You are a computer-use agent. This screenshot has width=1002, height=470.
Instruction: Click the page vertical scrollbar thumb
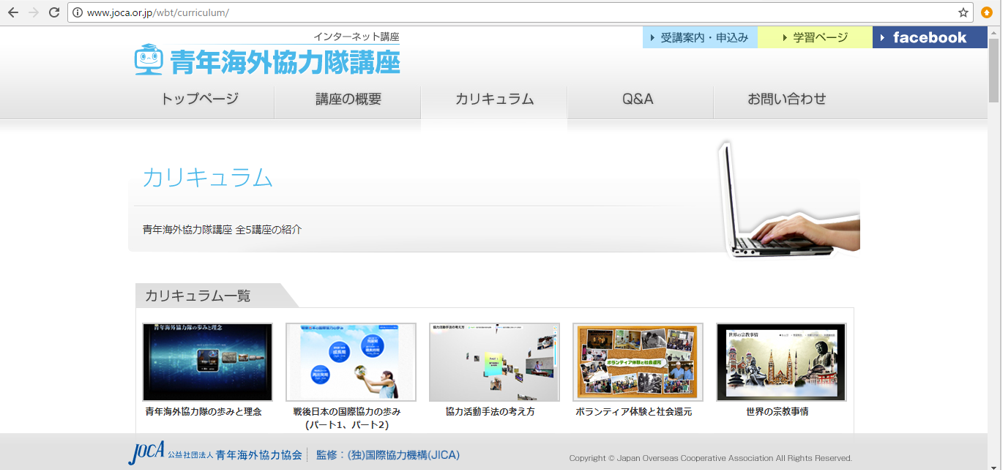point(994,70)
